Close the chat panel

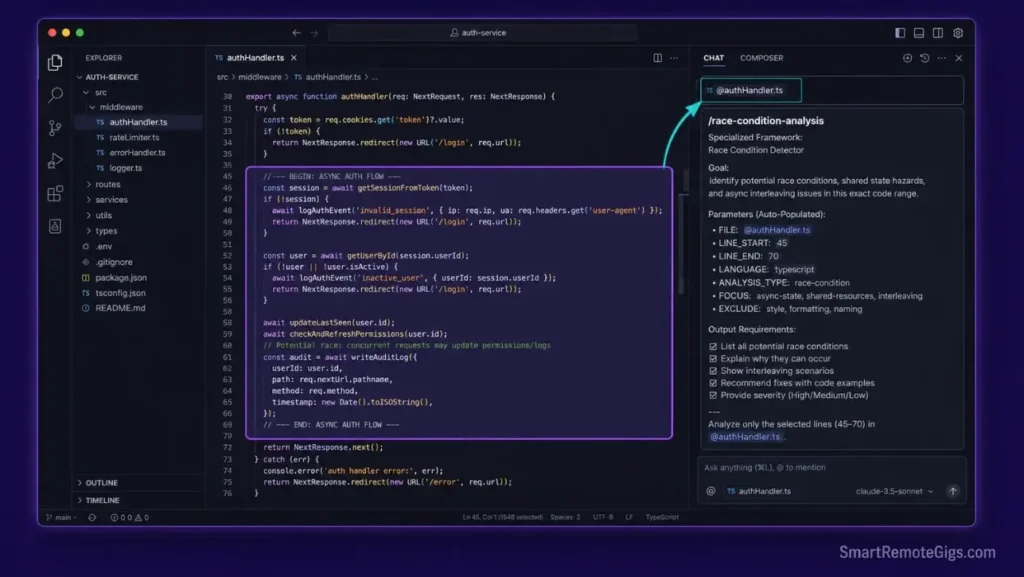coord(959,58)
